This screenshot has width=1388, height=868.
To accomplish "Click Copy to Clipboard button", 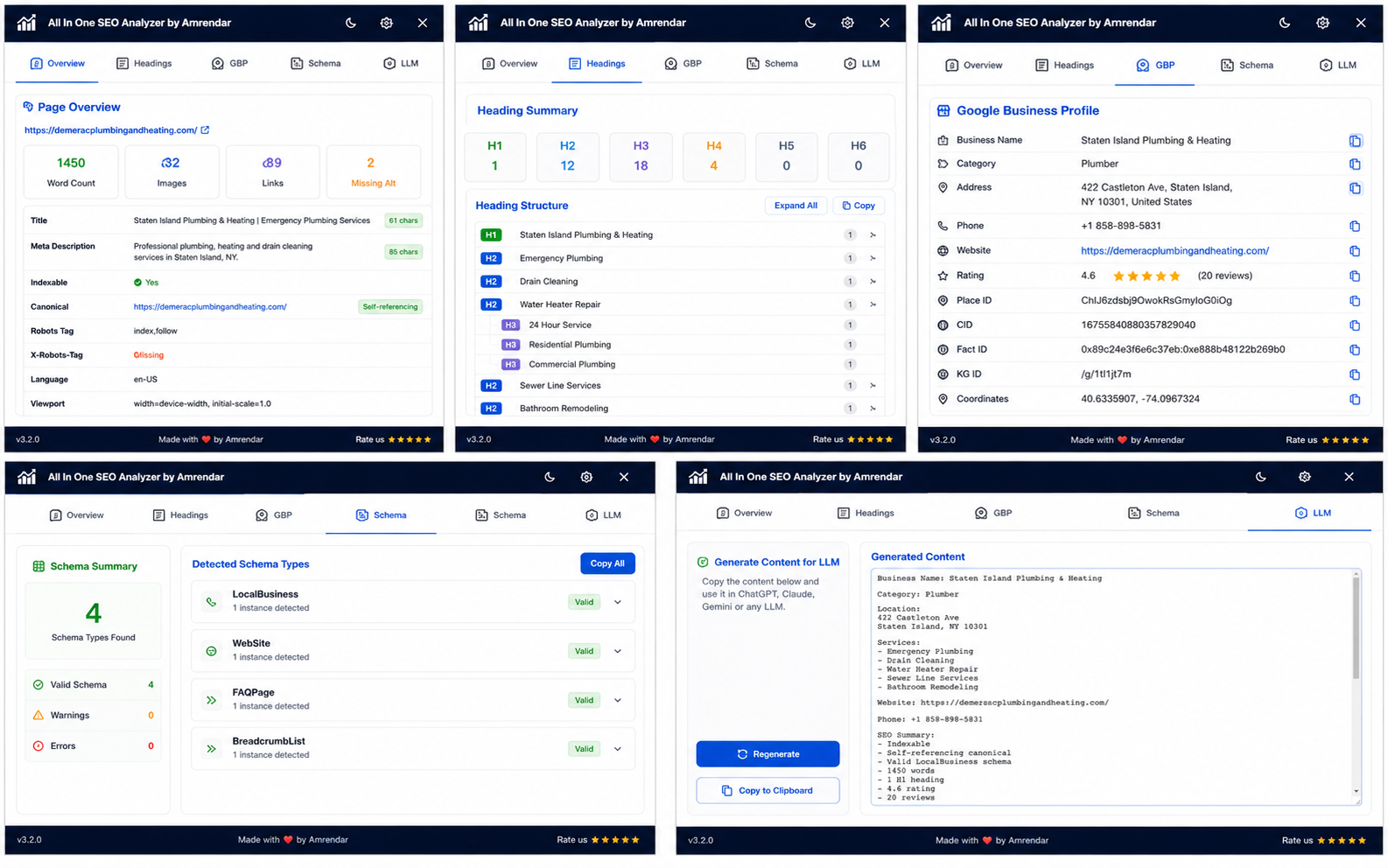I will pos(768,791).
